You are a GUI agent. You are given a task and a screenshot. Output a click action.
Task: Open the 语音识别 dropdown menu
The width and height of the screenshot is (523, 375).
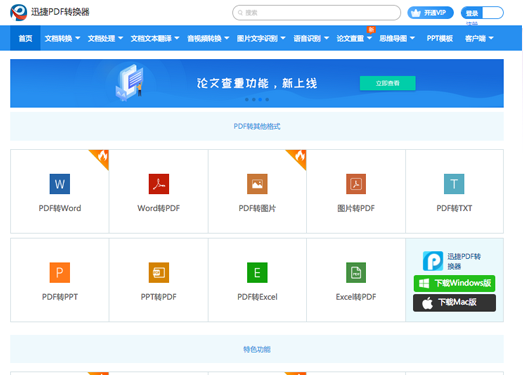click(311, 38)
